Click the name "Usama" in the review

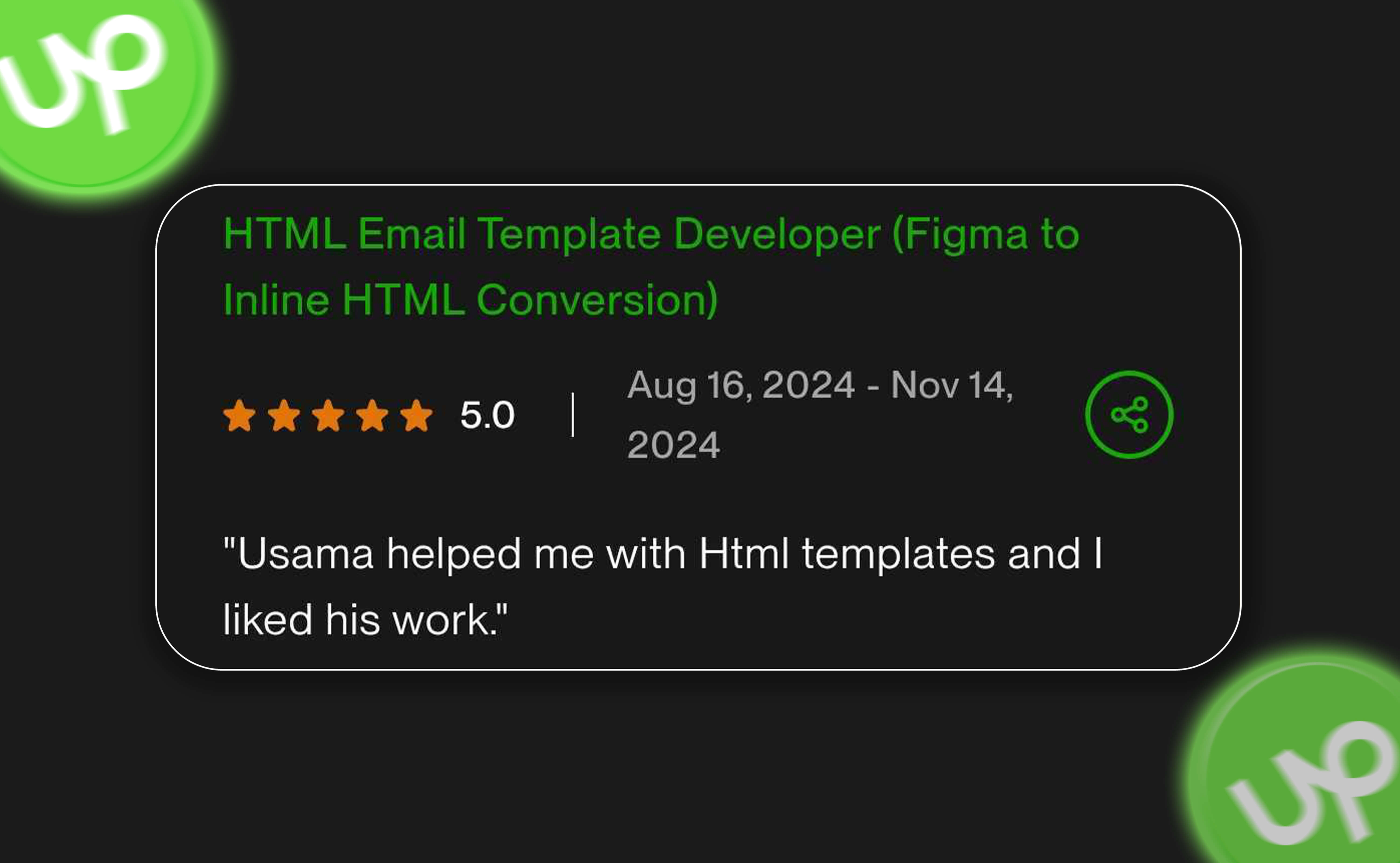pos(305,554)
